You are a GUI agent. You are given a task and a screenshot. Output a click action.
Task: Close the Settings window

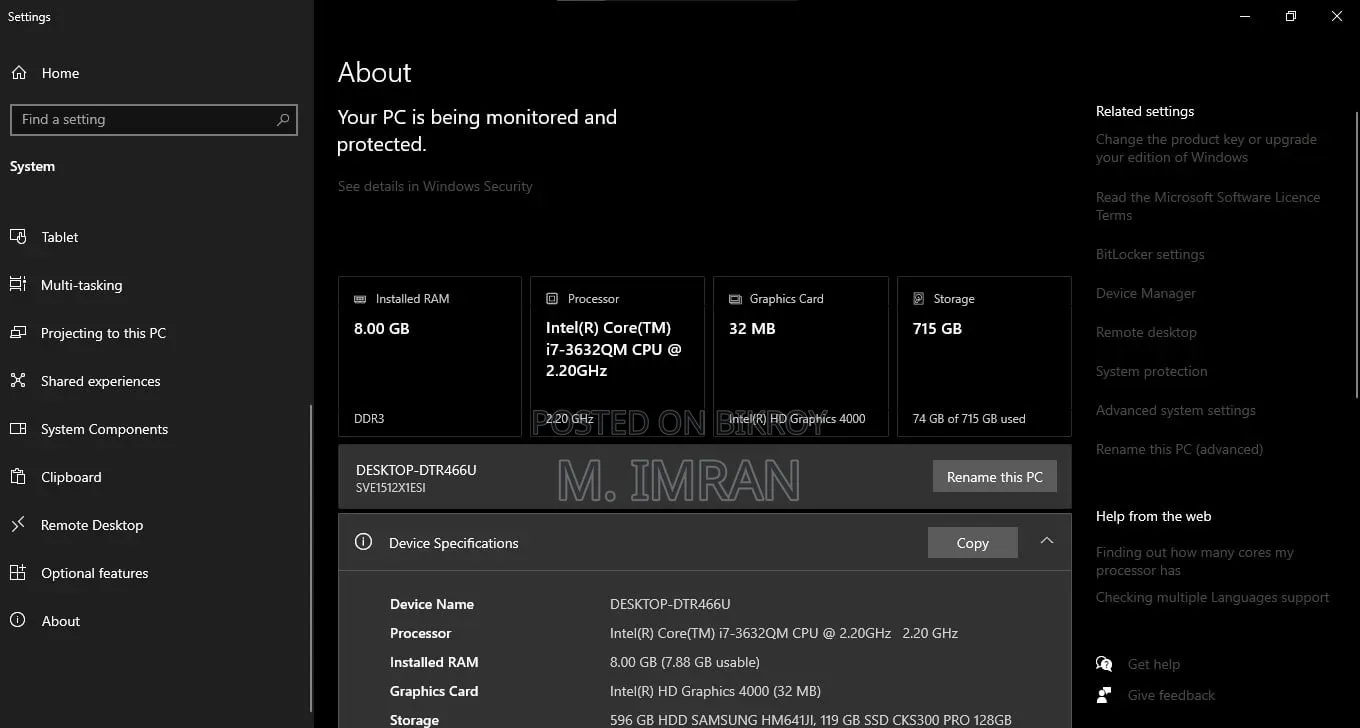tap(1337, 16)
